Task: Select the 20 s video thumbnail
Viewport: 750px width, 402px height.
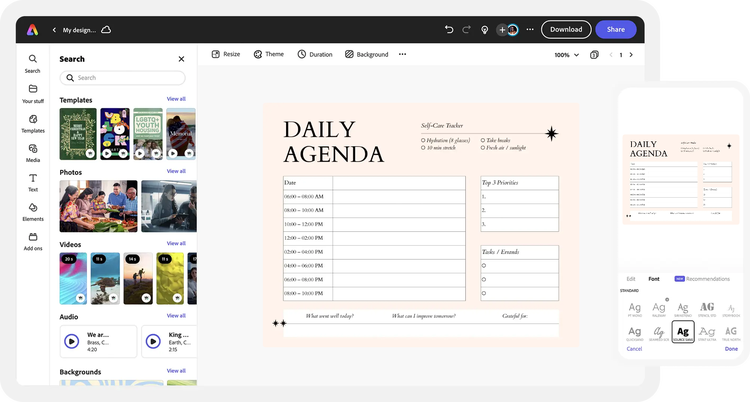Action: coord(73,279)
